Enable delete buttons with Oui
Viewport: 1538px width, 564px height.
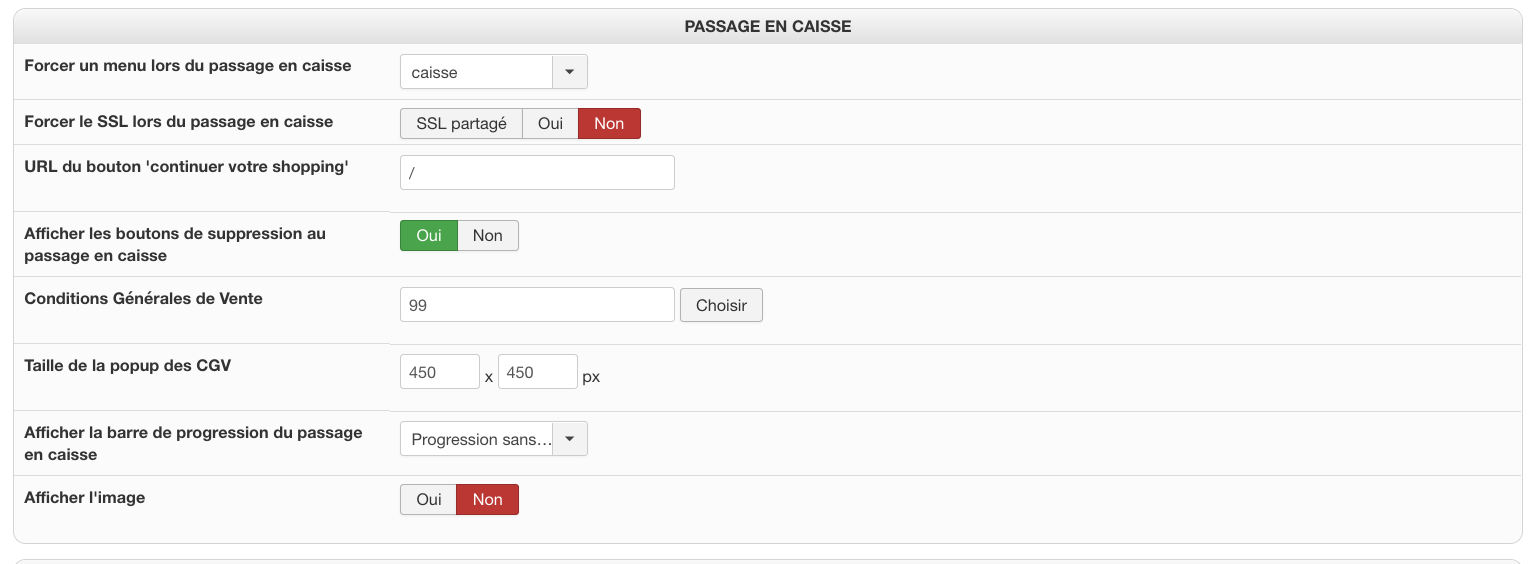429,235
